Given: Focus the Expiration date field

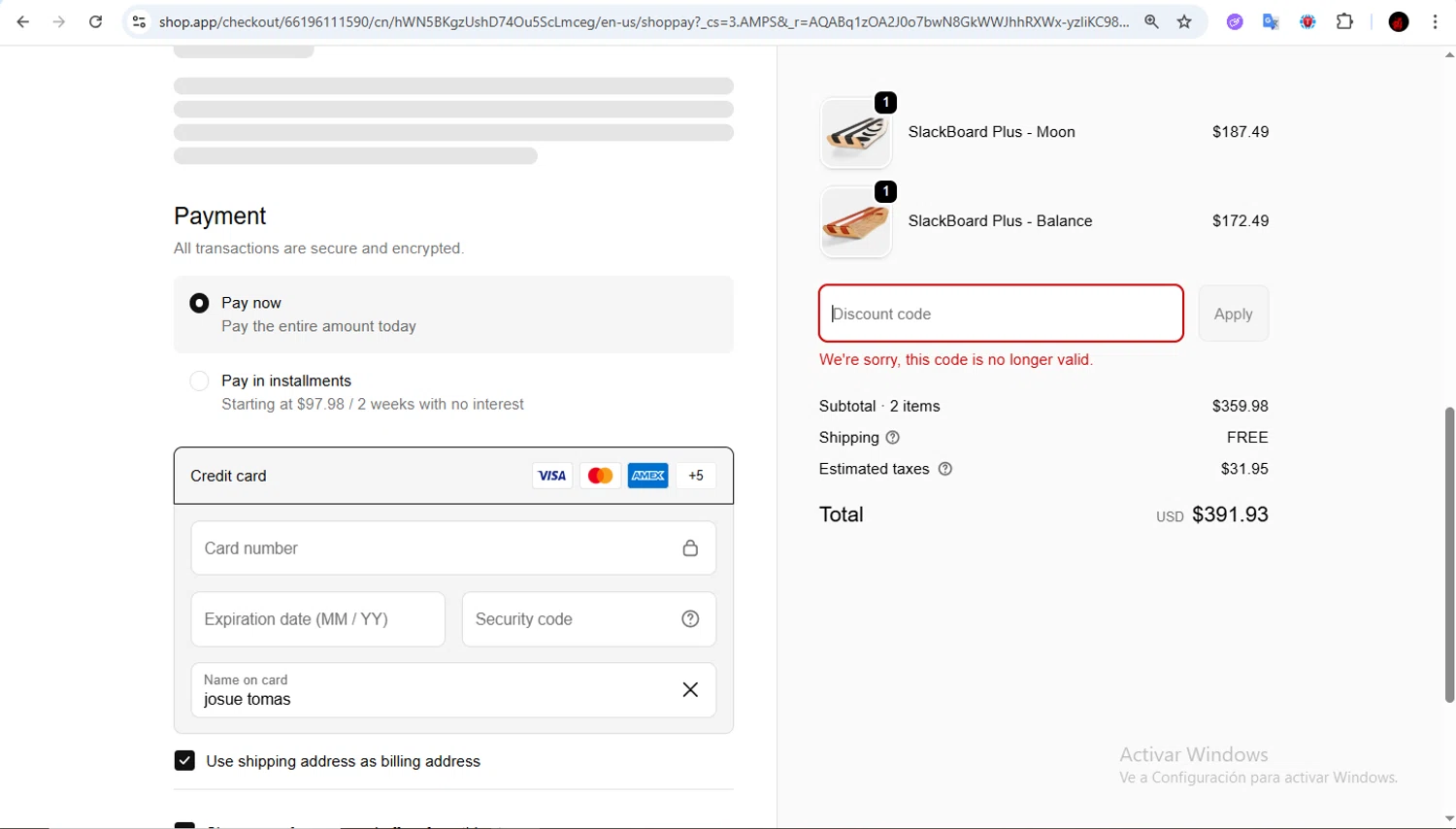Looking at the screenshot, I should click(318, 619).
